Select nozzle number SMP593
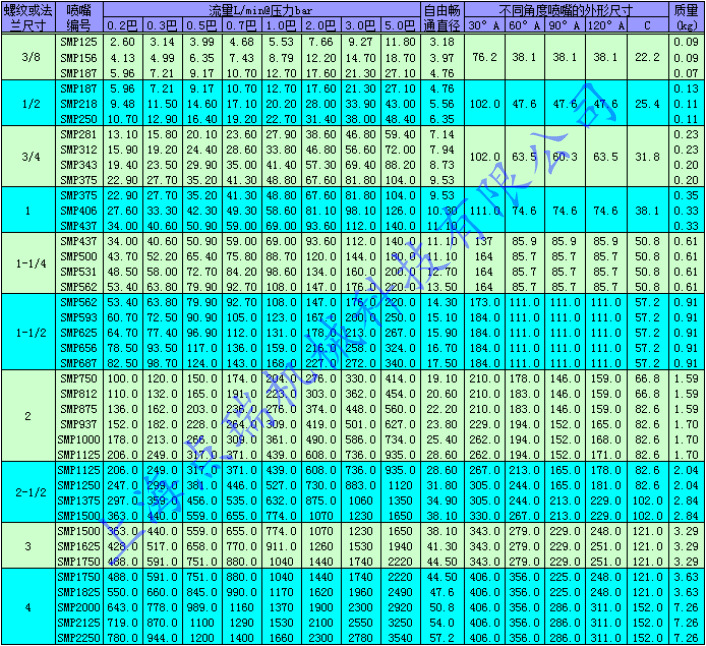This screenshot has width=706, height=646. point(79,317)
